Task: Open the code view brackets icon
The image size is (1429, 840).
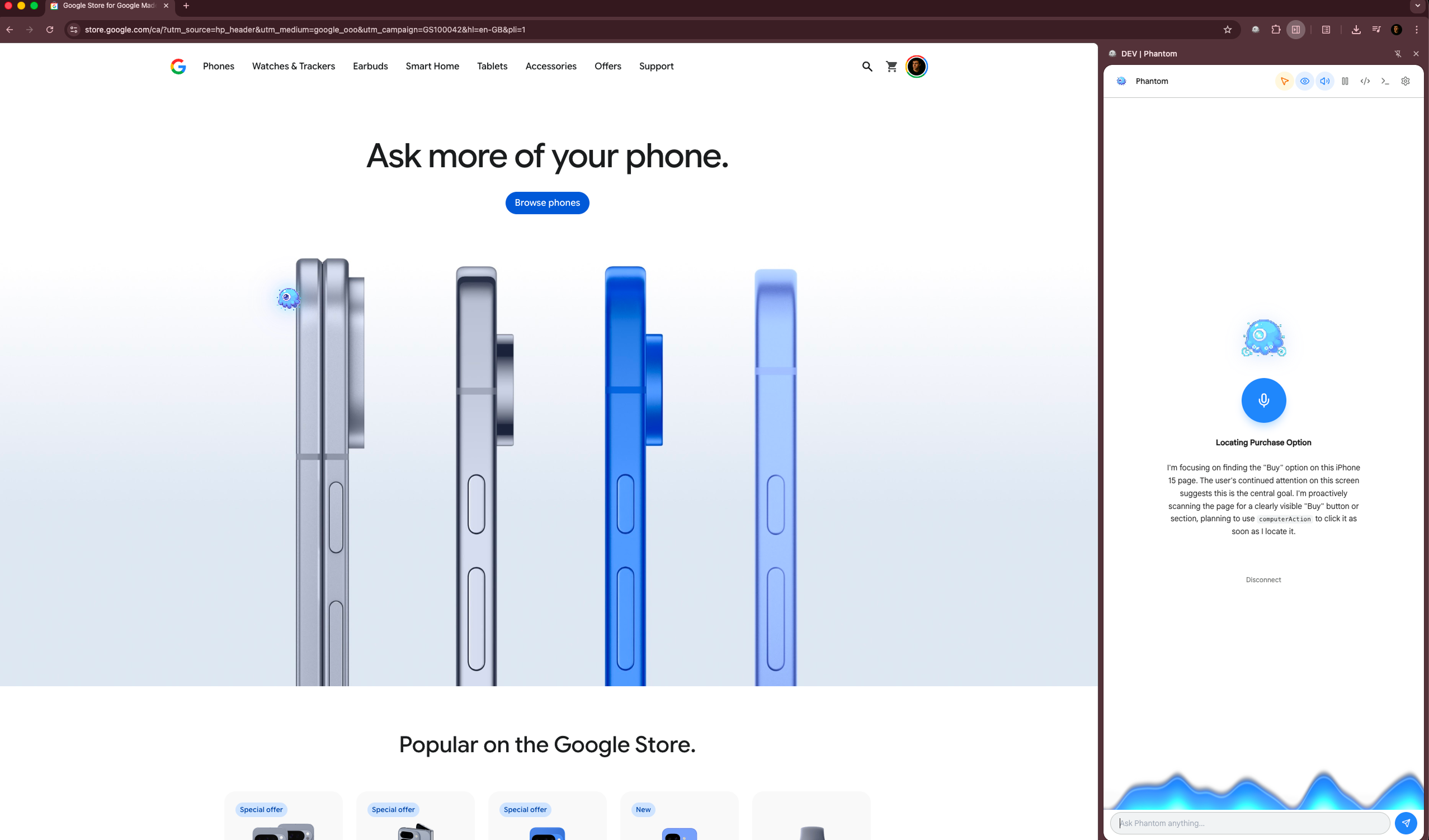Action: pyautogui.click(x=1365, y=81)
